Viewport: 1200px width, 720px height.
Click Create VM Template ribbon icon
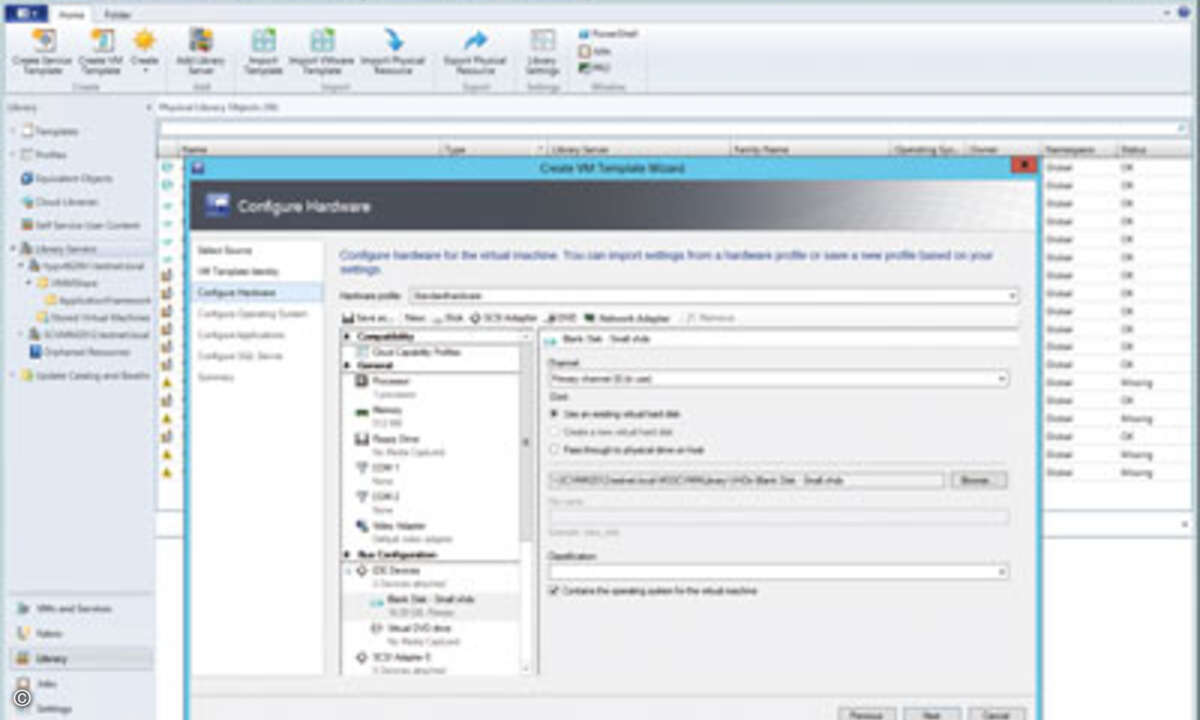click(x=100, y=52)
